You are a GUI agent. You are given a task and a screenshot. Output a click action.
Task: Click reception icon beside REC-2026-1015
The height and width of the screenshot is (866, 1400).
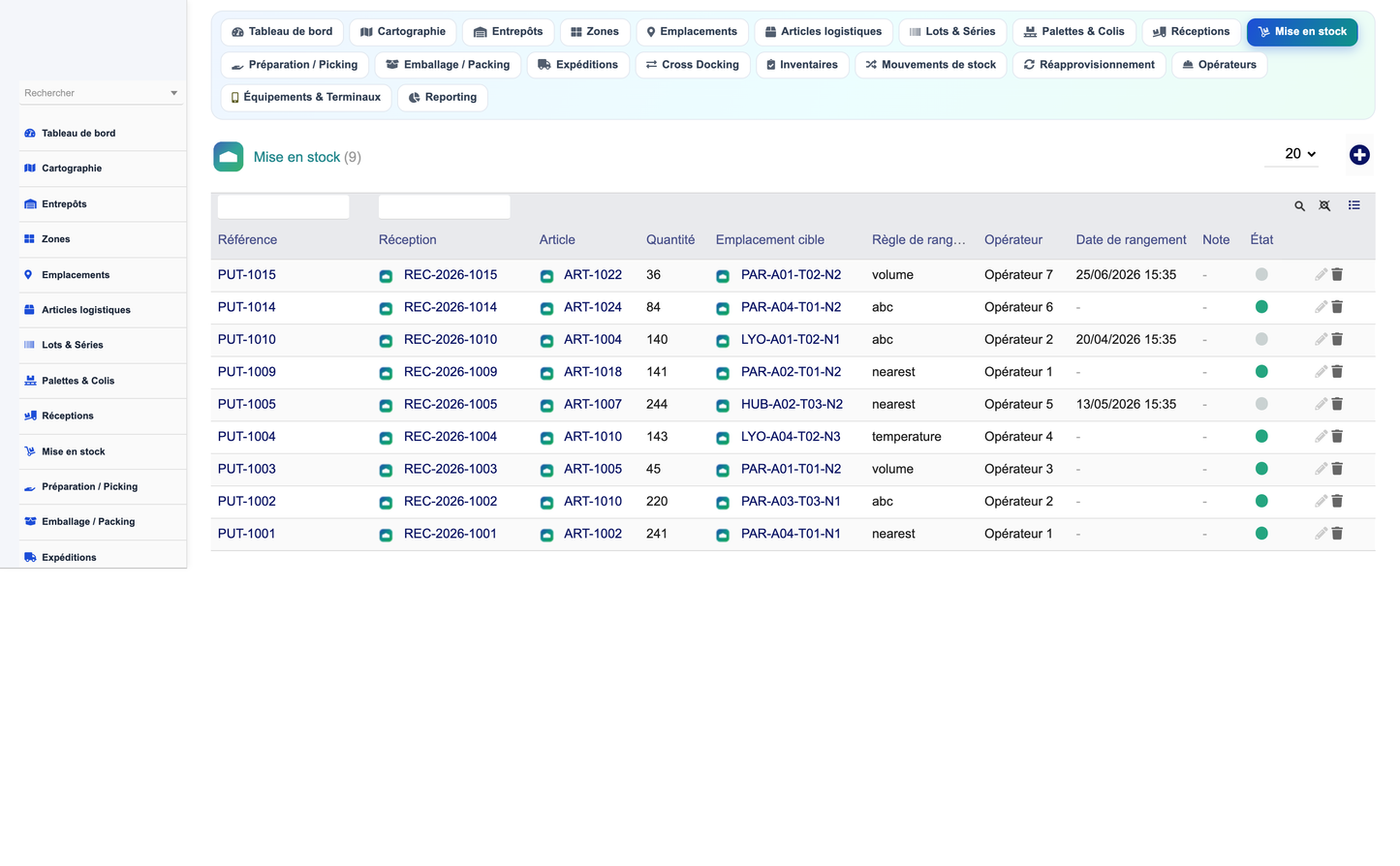tap(386, 276)
